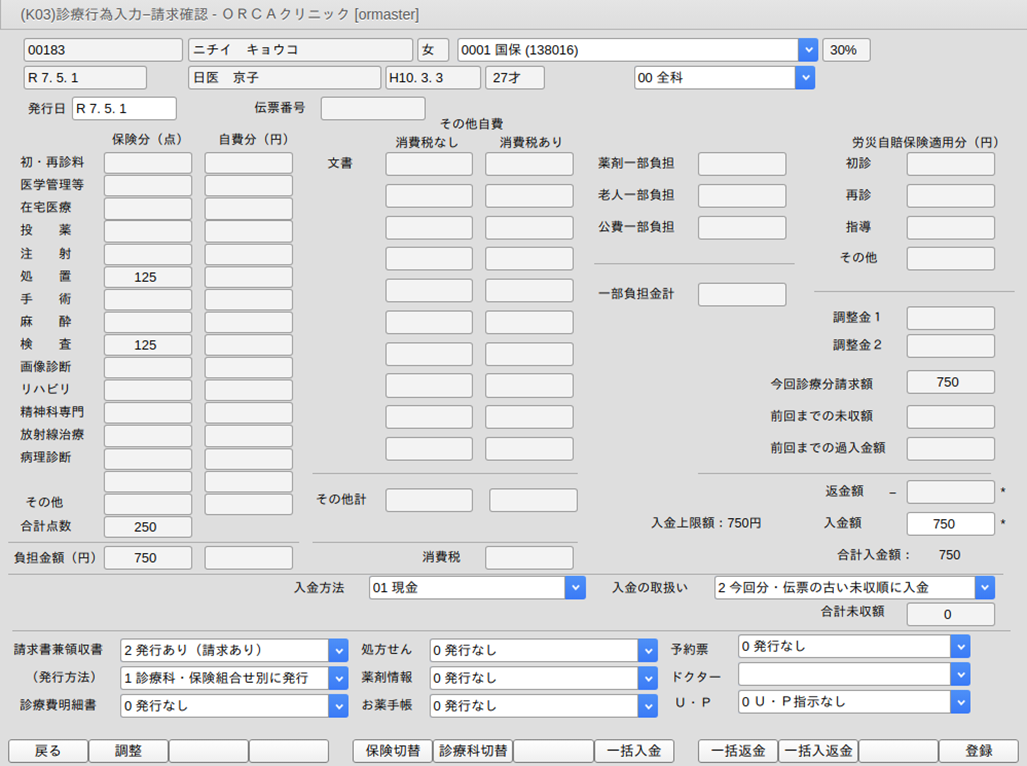This screenshot has height=766, width=1027.
Task: Open the 0001 国保 insurance dropdown
Action: [x=807, y=50]
